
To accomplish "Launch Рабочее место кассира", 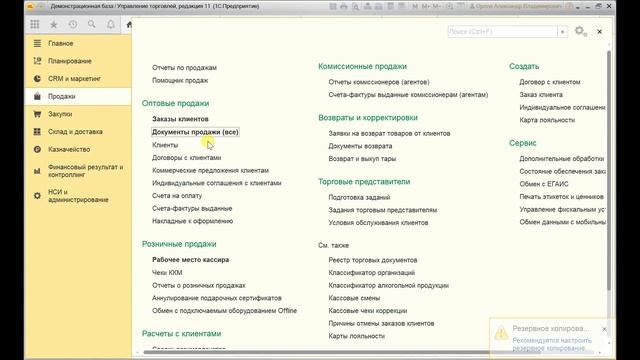I will pyautogui.click(x=191, y=260).
